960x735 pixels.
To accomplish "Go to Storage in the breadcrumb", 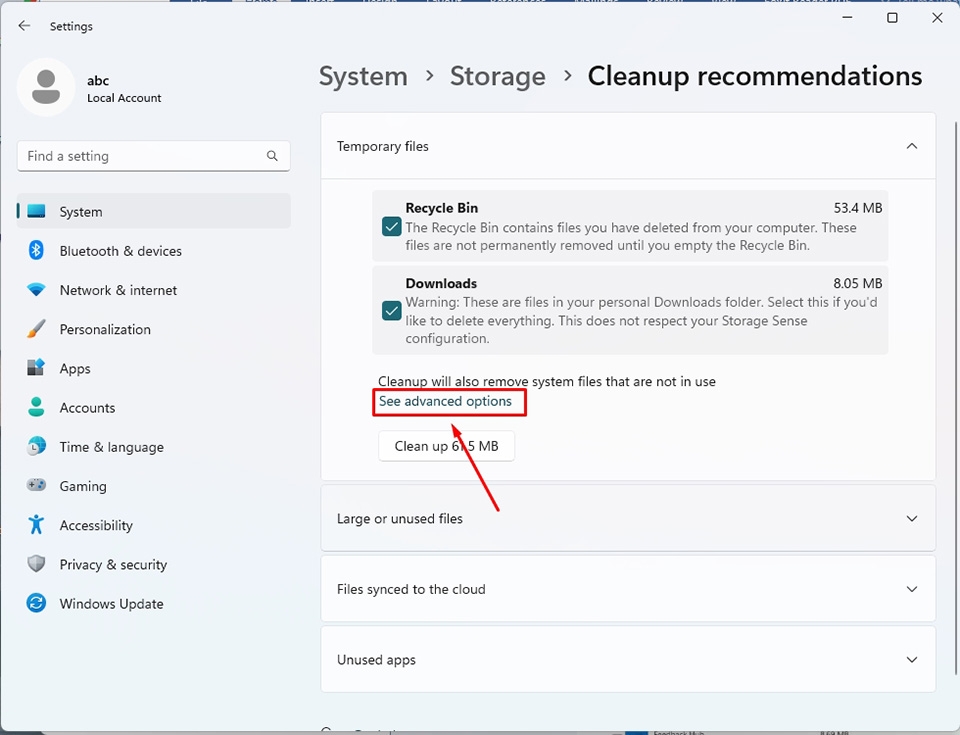I will pyautogui.click(x=497, y=77).
